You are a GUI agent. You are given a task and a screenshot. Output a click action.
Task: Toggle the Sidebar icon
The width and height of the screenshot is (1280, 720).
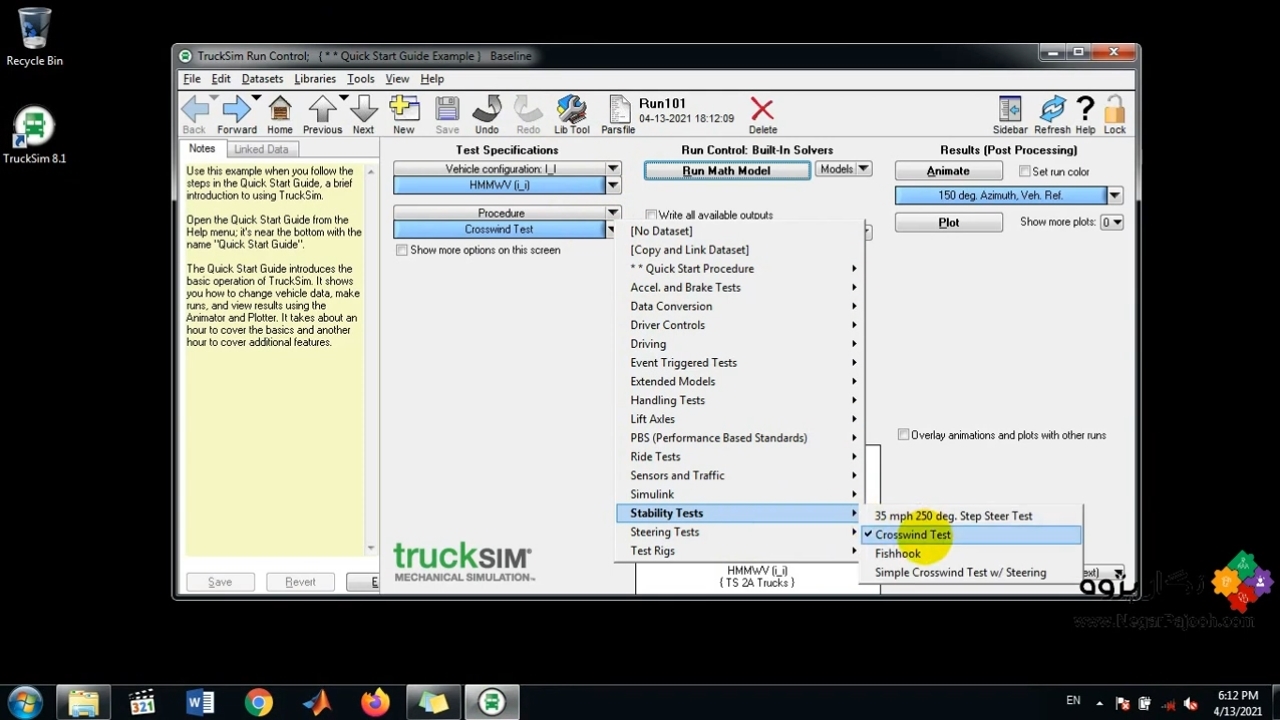[1010, 110]
